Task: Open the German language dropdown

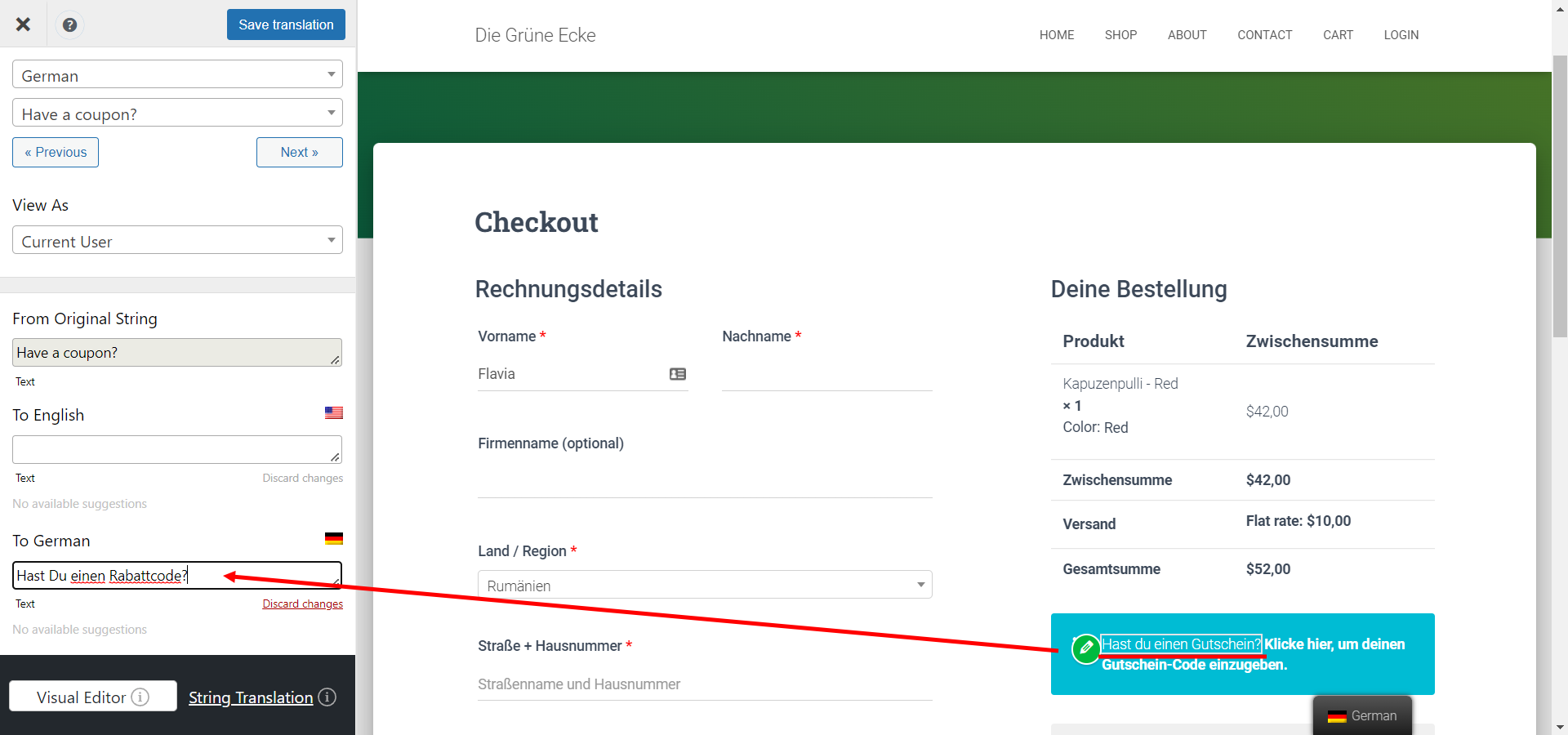Action: click(x=177, y=74)
